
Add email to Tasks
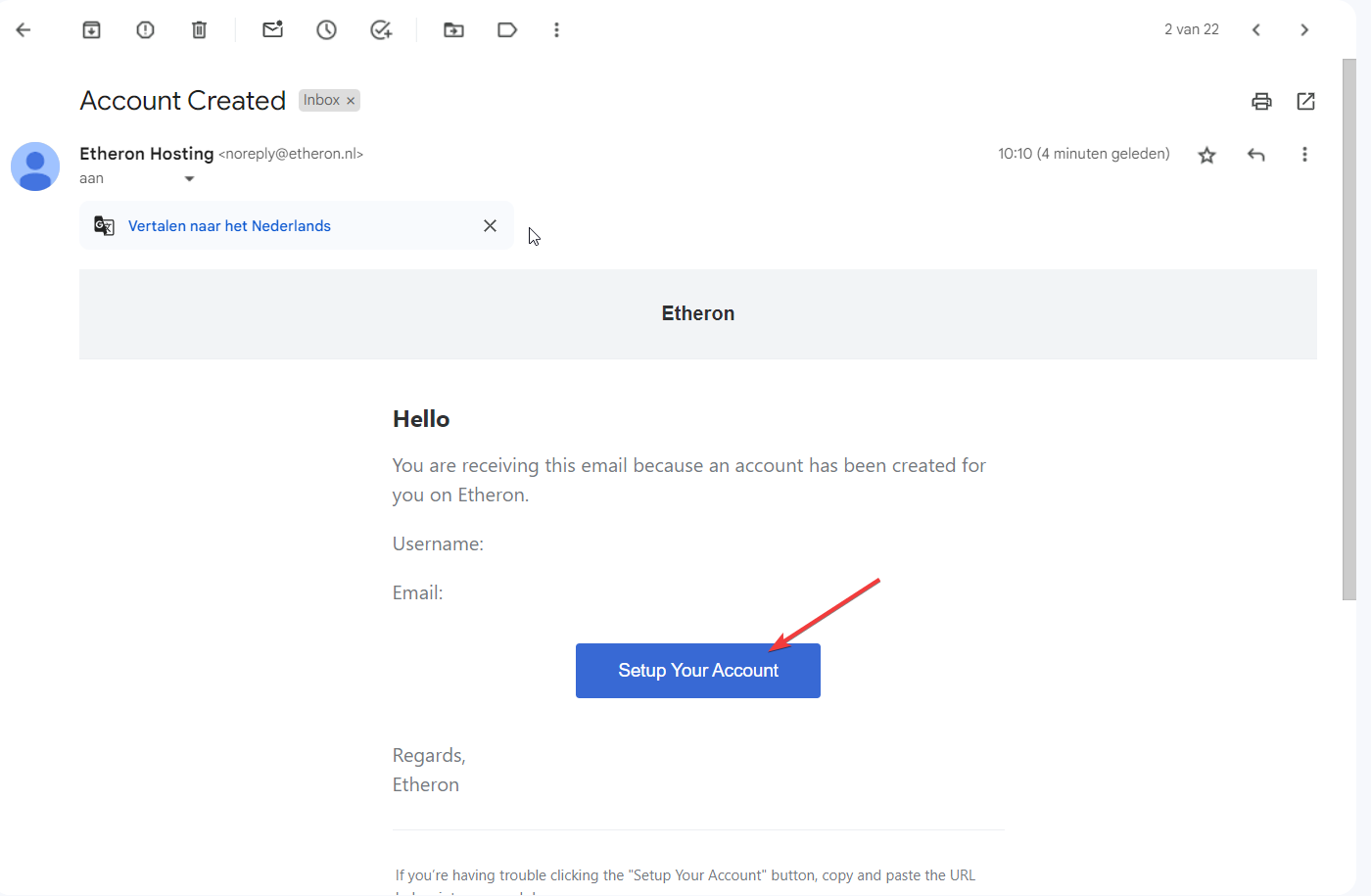(381, 30)
